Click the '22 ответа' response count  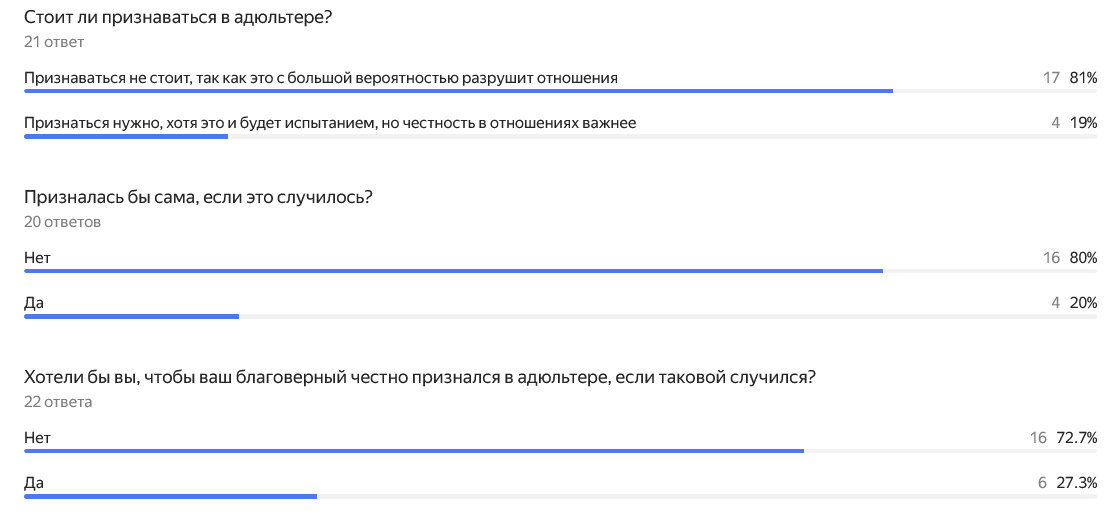[x=58, y=402]
